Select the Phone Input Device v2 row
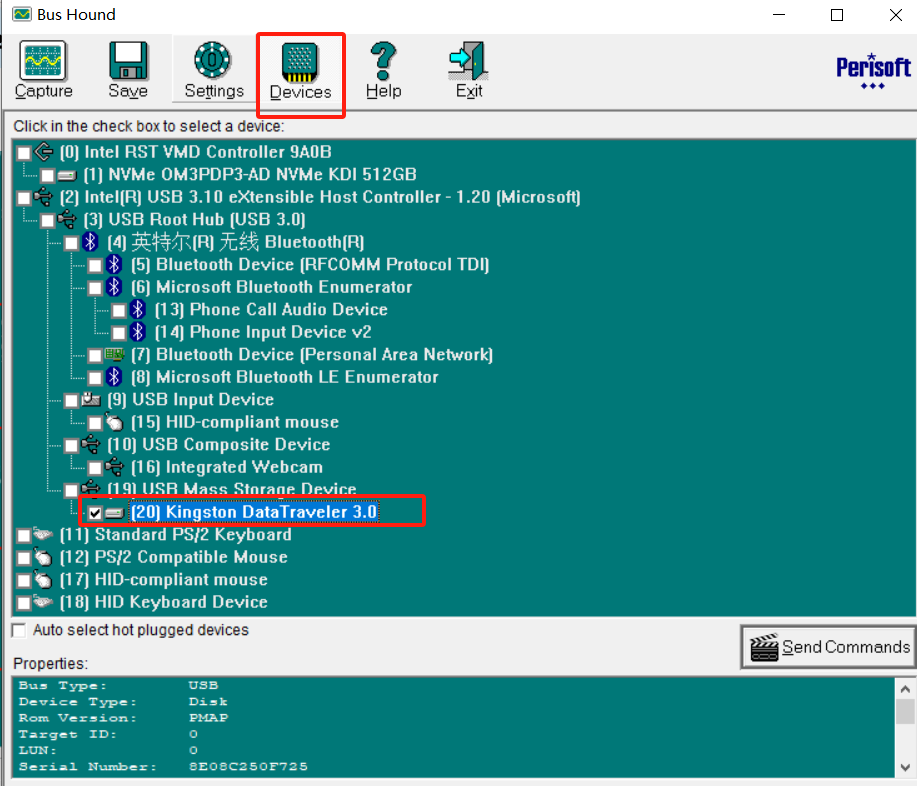Viewport: 917px width, 786px height. pyautogui.click(x=263, y=332)
